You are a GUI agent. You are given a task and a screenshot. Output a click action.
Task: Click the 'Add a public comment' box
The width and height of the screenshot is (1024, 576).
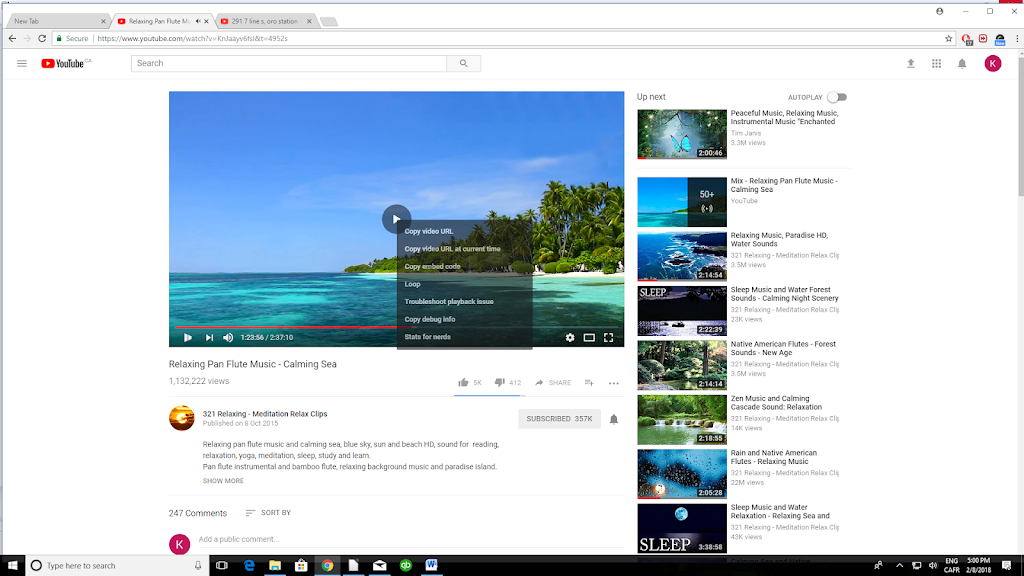411,539
